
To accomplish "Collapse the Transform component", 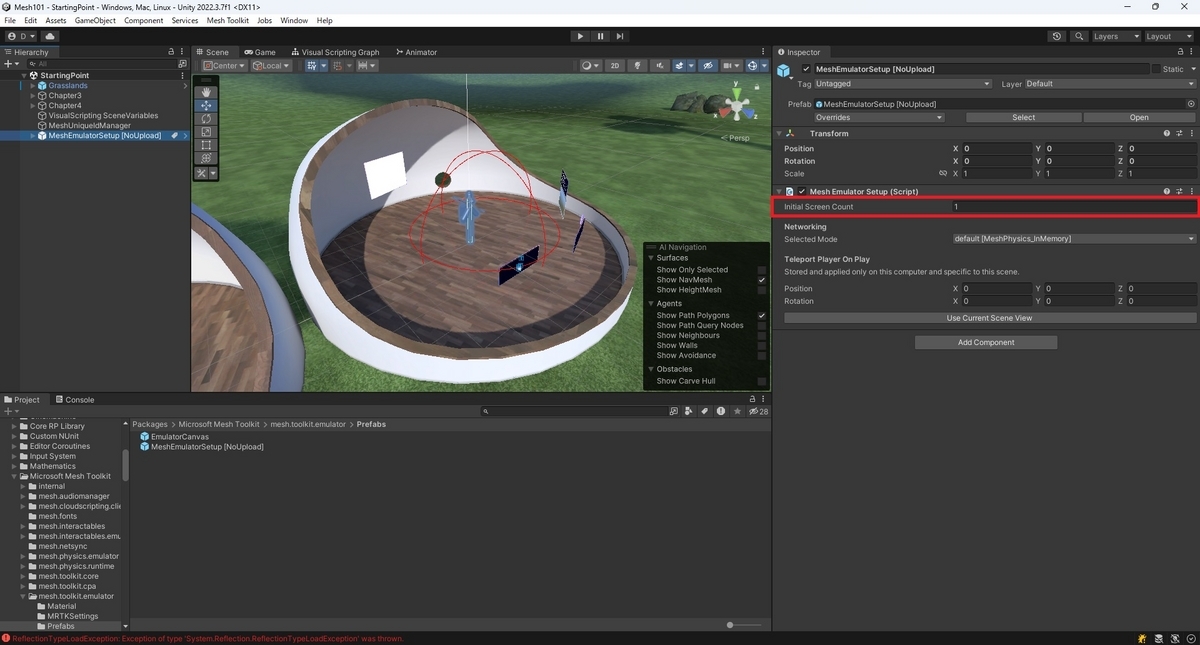I will [779, 133].
